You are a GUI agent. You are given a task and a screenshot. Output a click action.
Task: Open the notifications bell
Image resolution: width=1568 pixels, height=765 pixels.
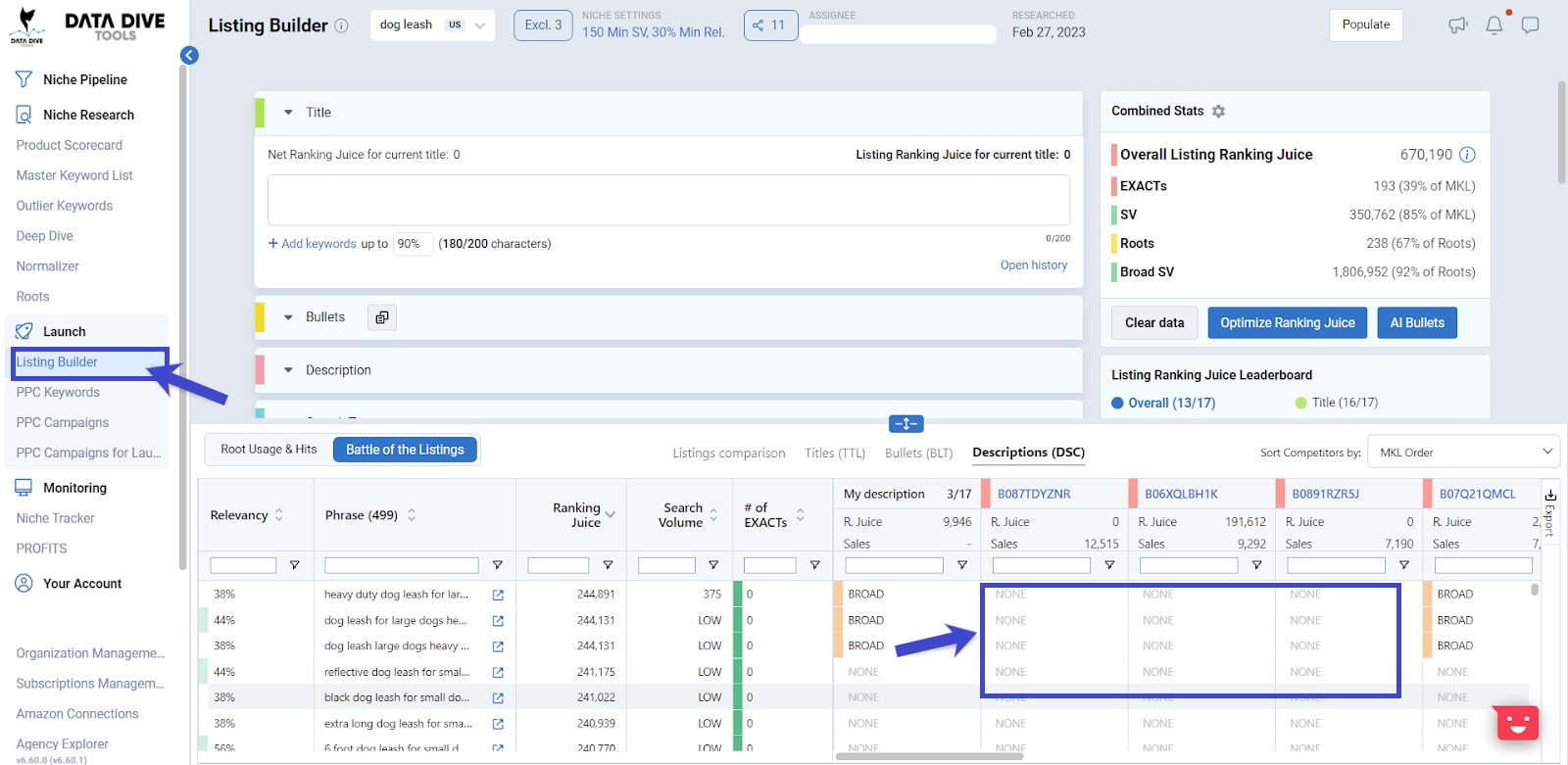[x=1494, y=25]
